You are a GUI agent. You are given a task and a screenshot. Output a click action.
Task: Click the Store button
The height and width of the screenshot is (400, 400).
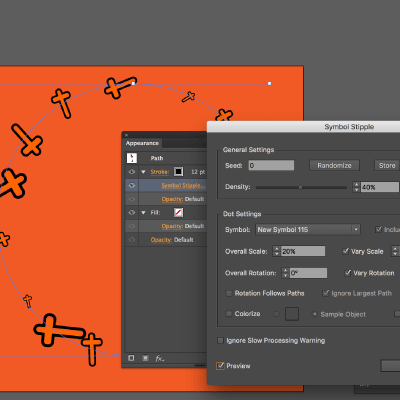click(387, 165)
